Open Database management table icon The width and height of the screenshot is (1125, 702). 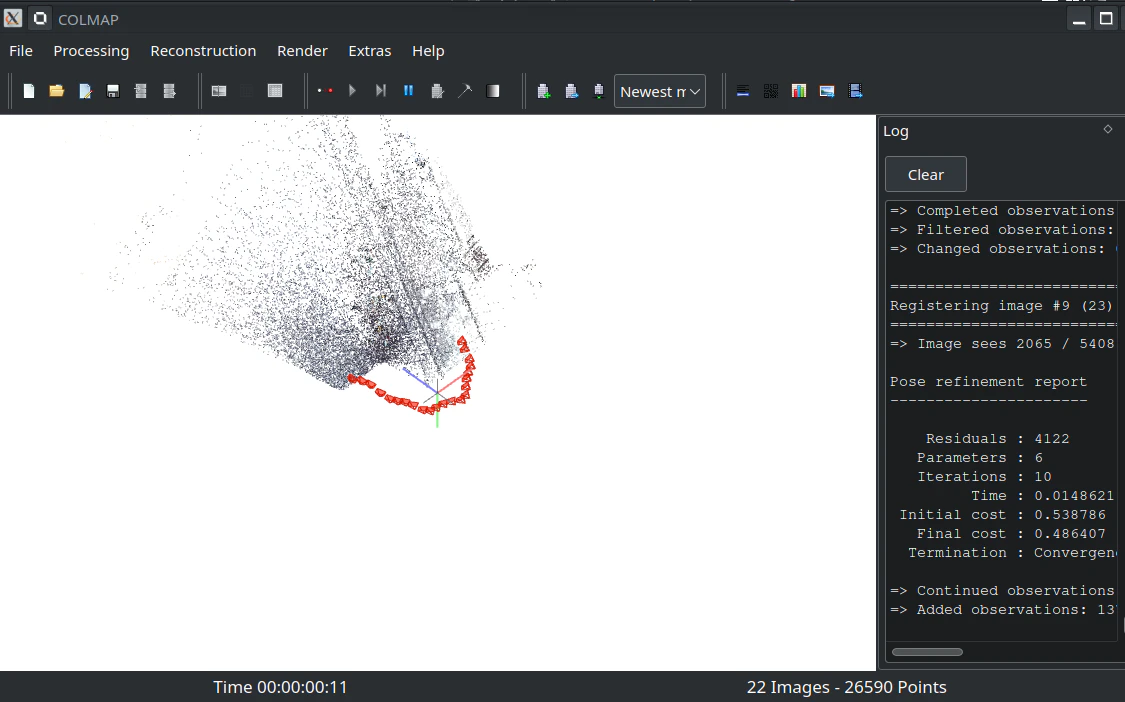[x=275, y=91]
